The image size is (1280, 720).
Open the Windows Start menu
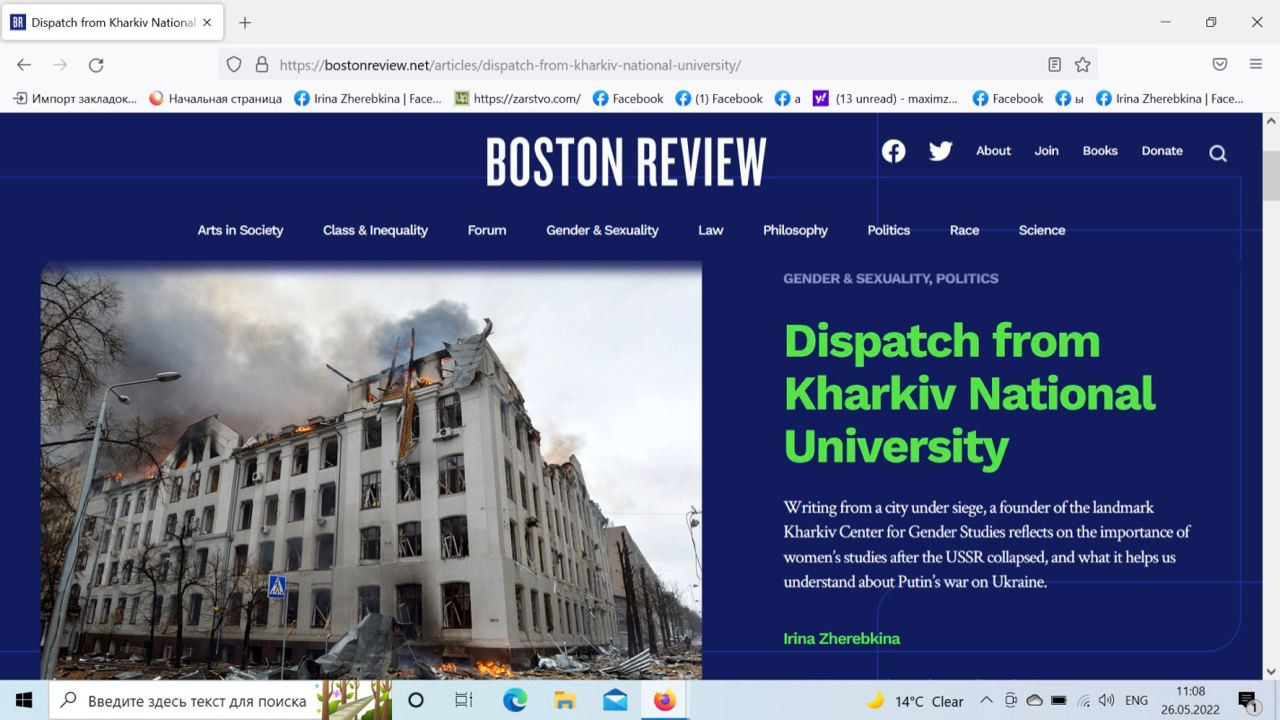[24, 700]
